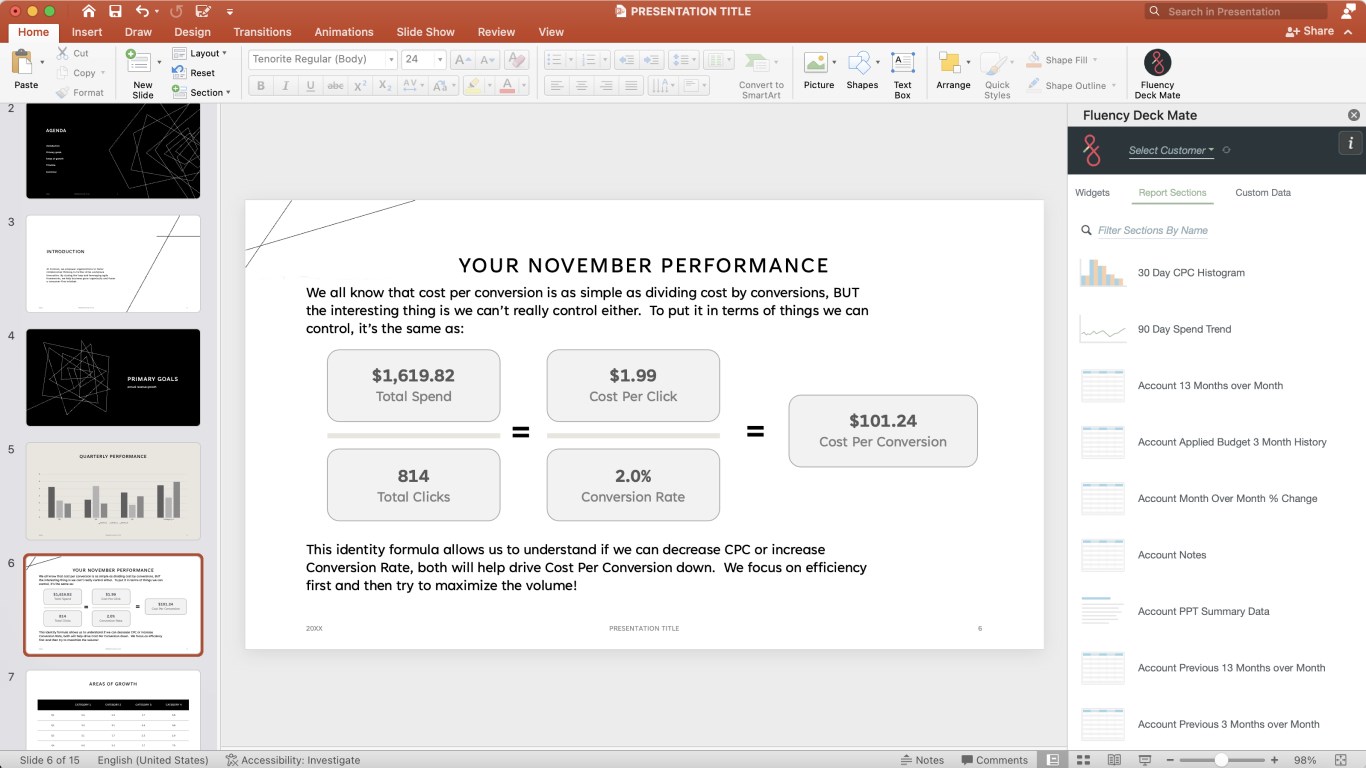Justify the text

pyautogui.click(x=631, y=86)
